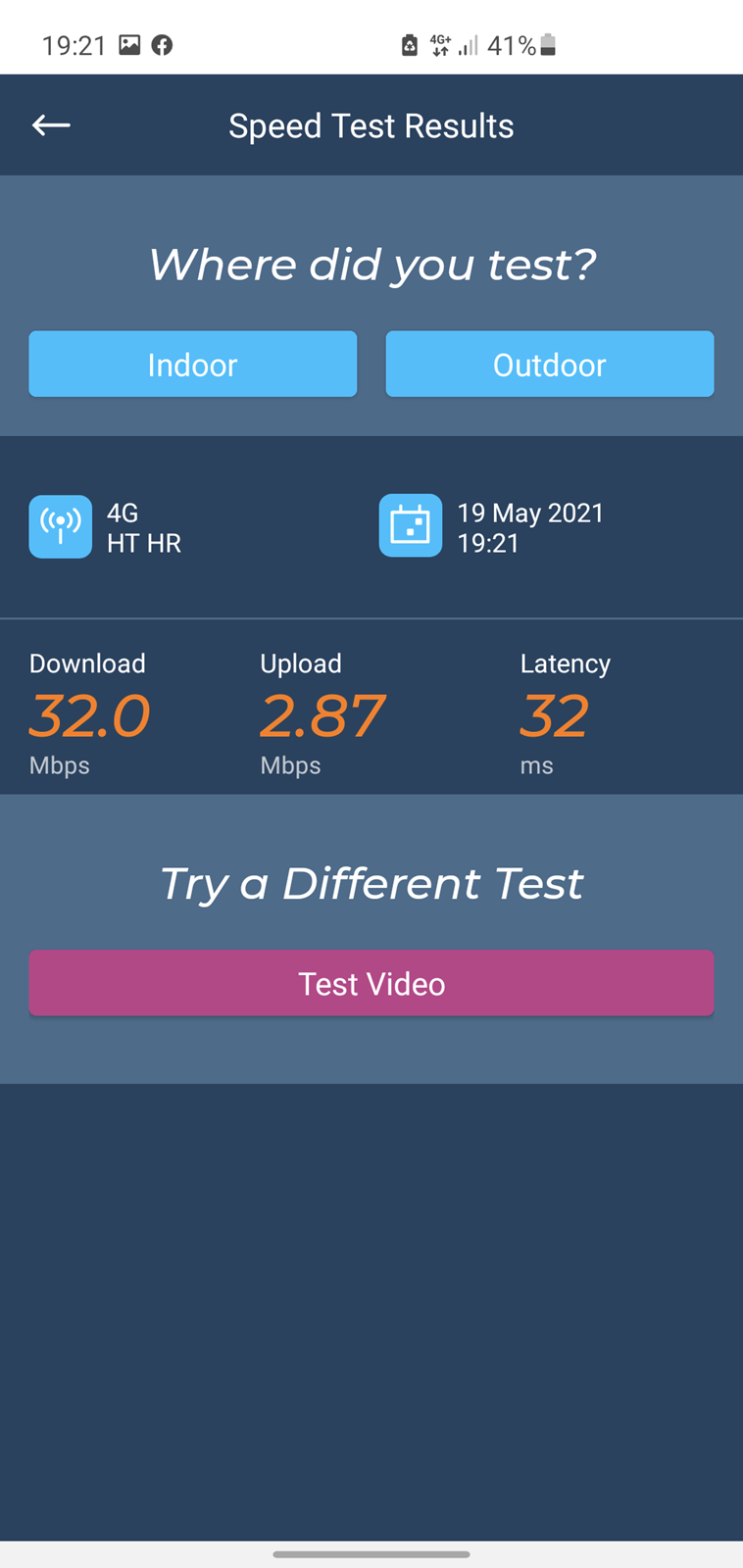Tap the Facebook notification icon in status bar

pos(162,45)
